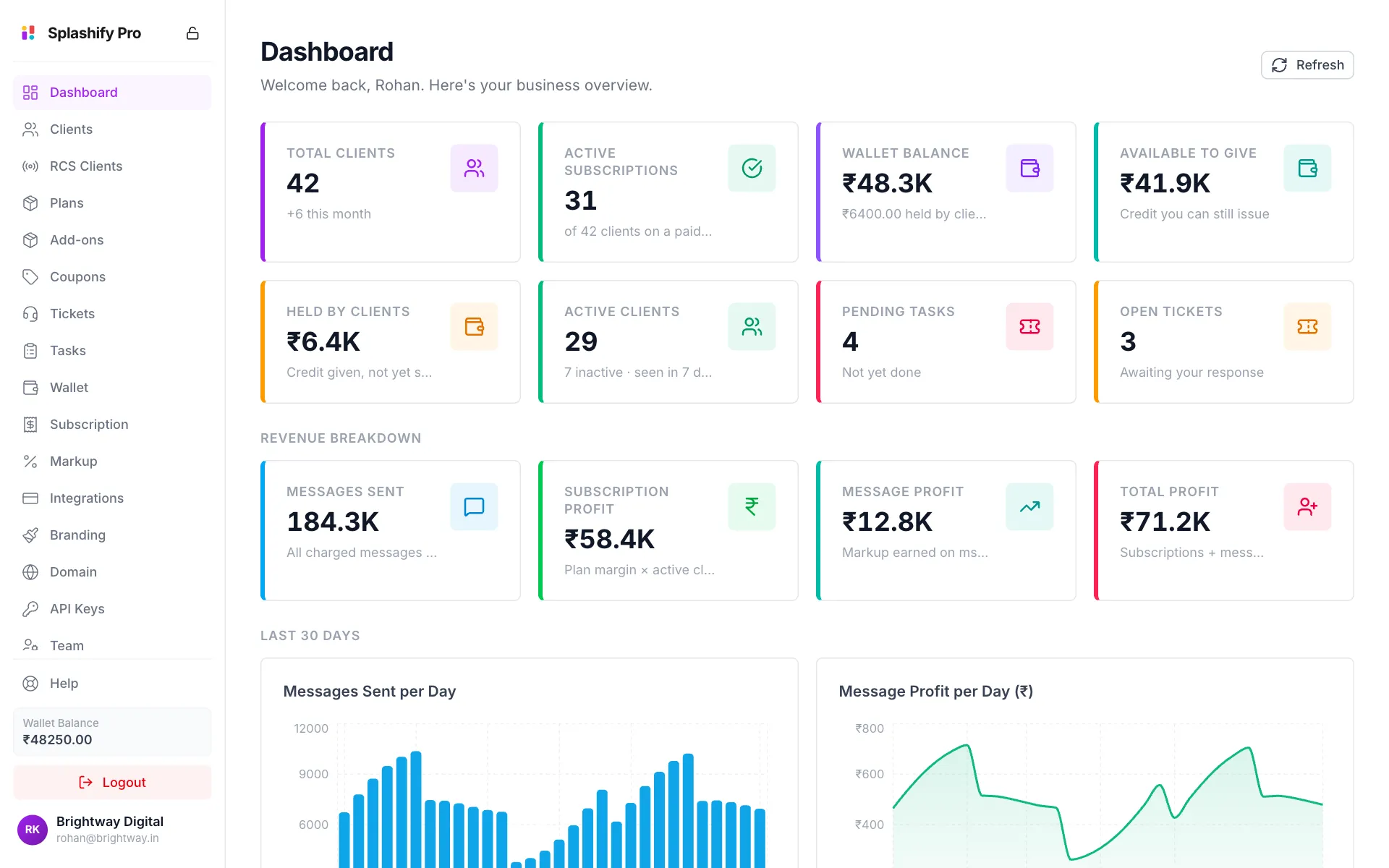
Task: Open the Dashboard menu item
Action: 112,93
